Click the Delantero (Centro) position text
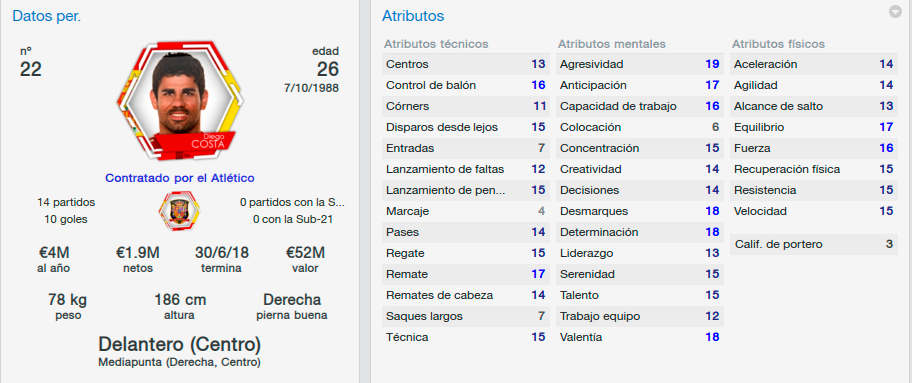Viewport: 912px width, 383px height. [179, 343]
